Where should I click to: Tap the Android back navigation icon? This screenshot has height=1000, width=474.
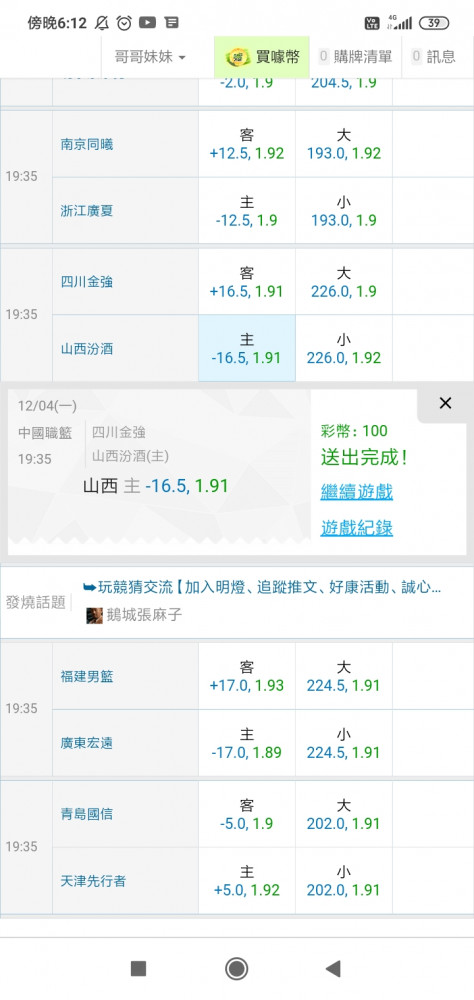pos(333,968)
